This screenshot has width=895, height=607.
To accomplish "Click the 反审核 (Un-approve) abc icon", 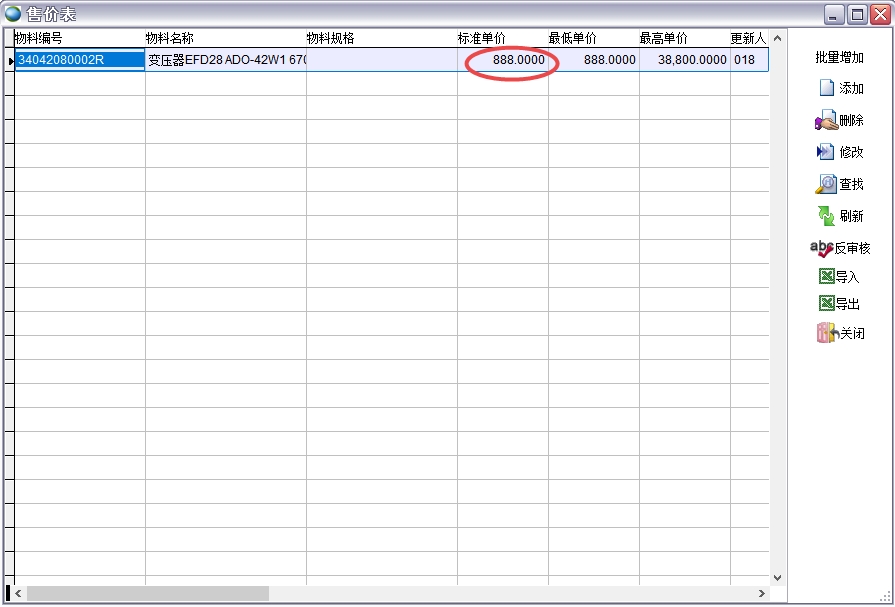I will pyautogui.click(x=821, y=248).
